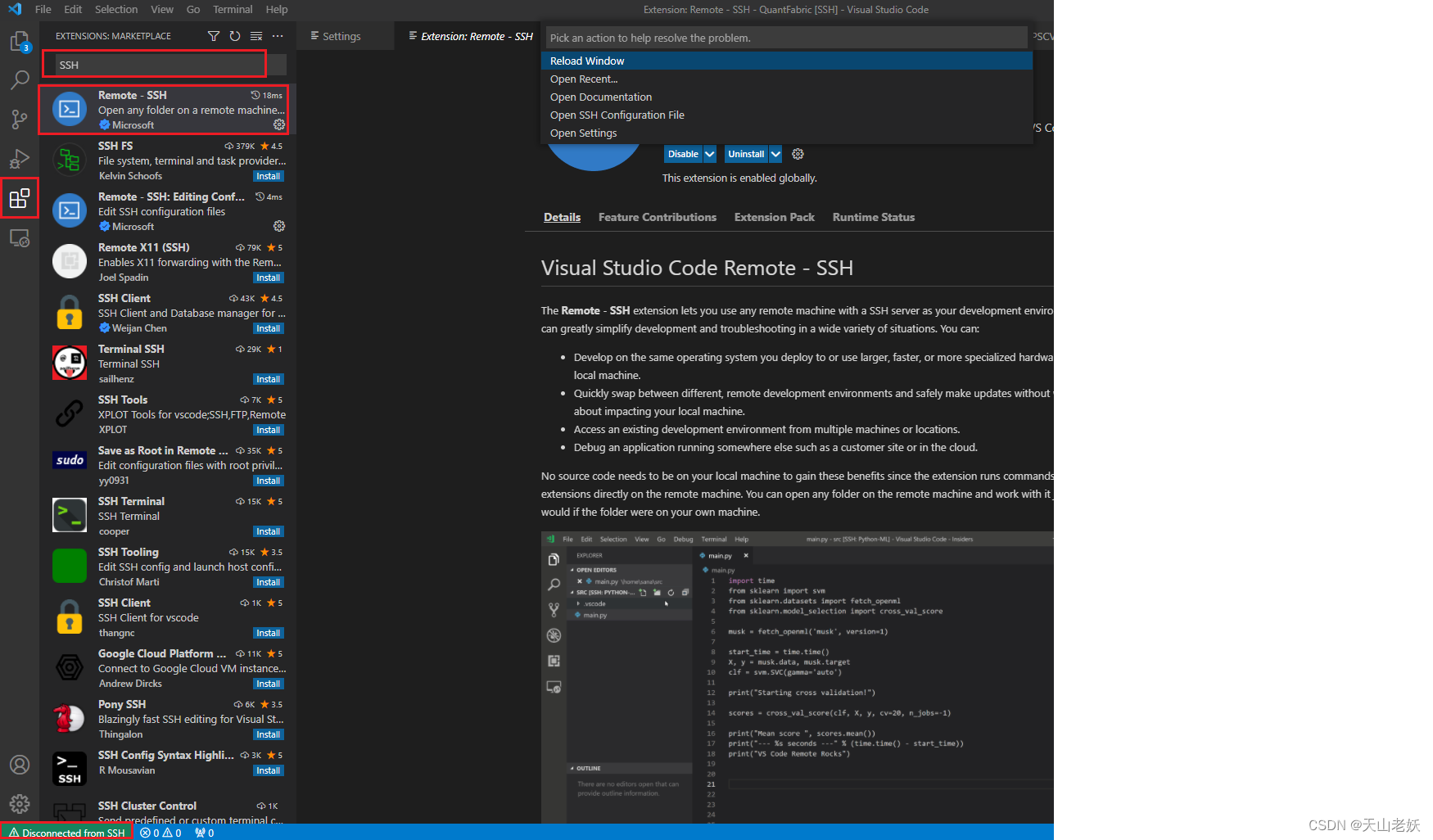Click the filter extensions funnel icon

coord(214,36)
